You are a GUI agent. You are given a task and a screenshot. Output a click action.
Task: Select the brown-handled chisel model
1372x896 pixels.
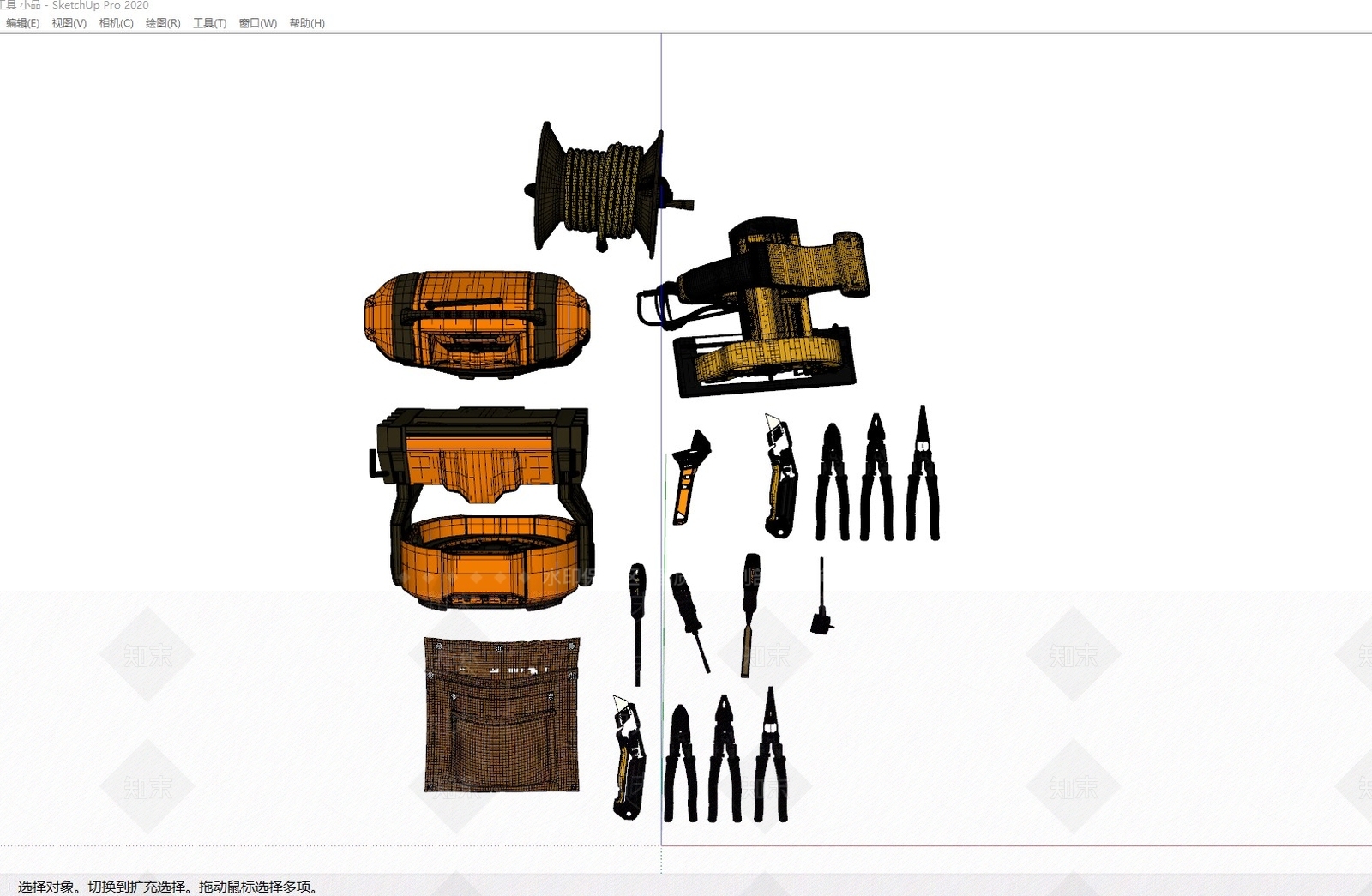pos(750,615)
